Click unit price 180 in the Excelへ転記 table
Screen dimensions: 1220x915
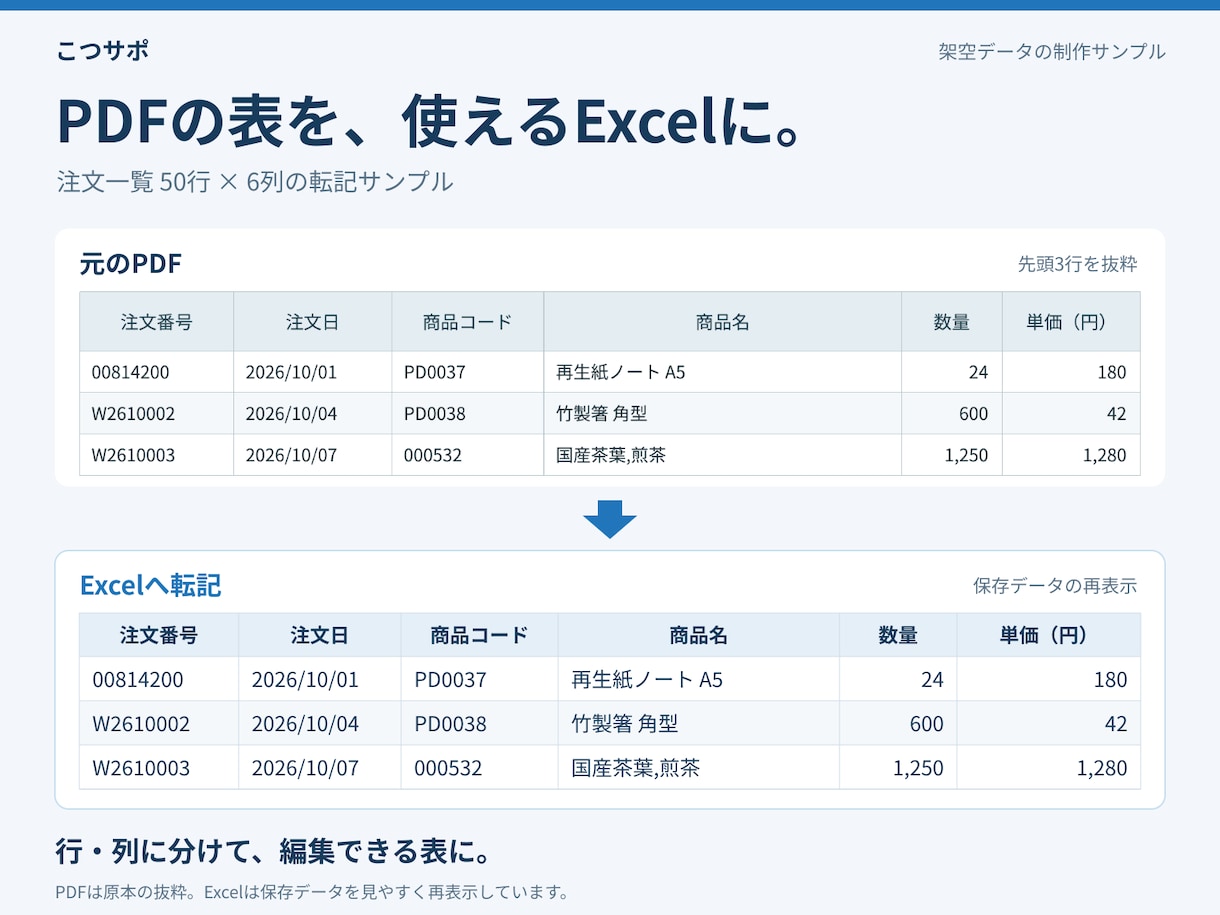coord(1110,680)
